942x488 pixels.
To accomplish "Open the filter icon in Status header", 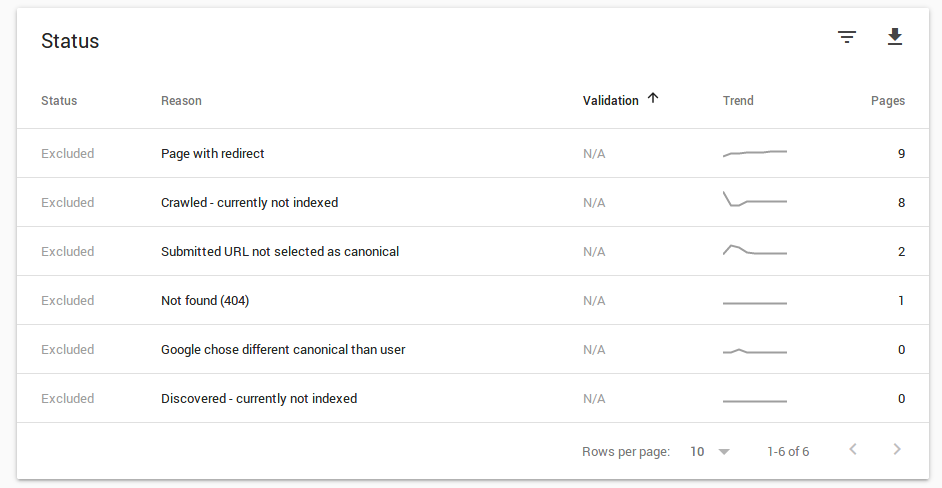I will point(847,38).
